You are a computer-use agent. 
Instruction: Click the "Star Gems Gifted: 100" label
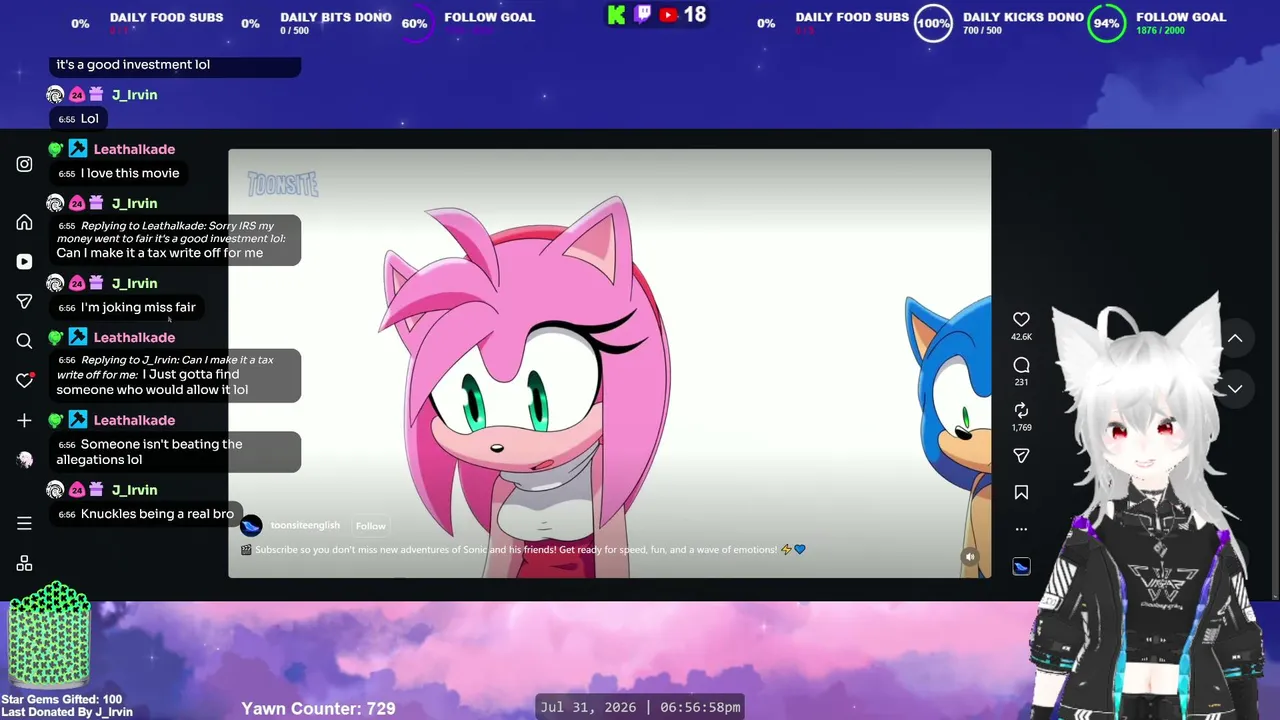[x=62, y=700]
